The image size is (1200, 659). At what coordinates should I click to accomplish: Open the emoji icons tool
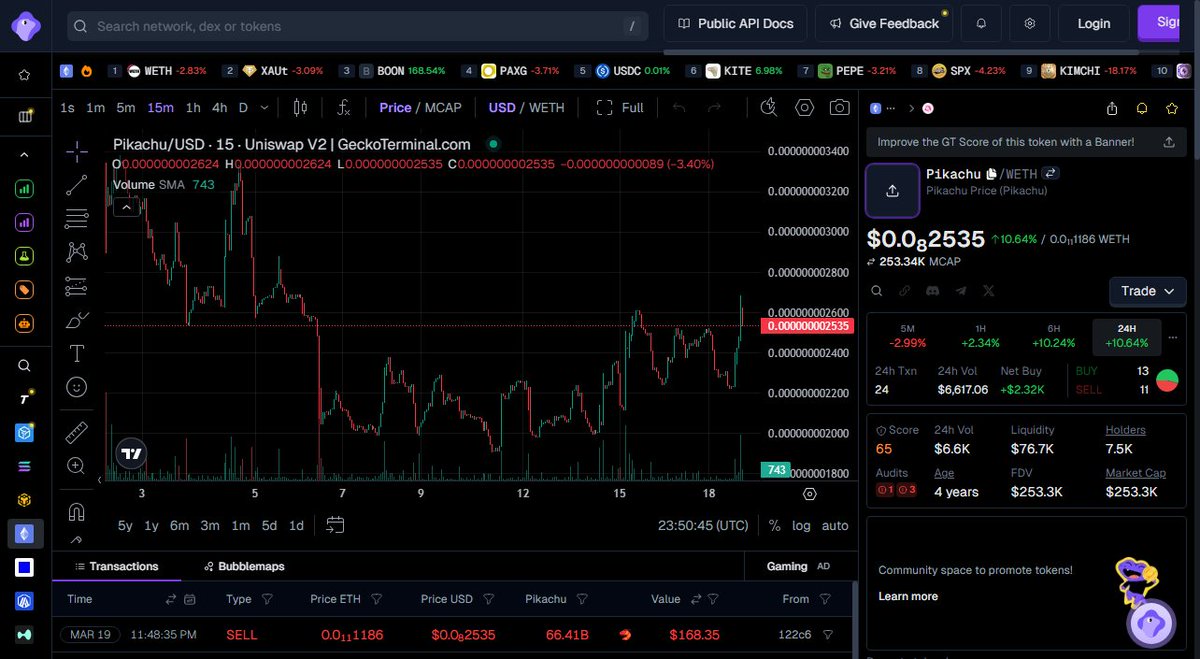(77, 386)
